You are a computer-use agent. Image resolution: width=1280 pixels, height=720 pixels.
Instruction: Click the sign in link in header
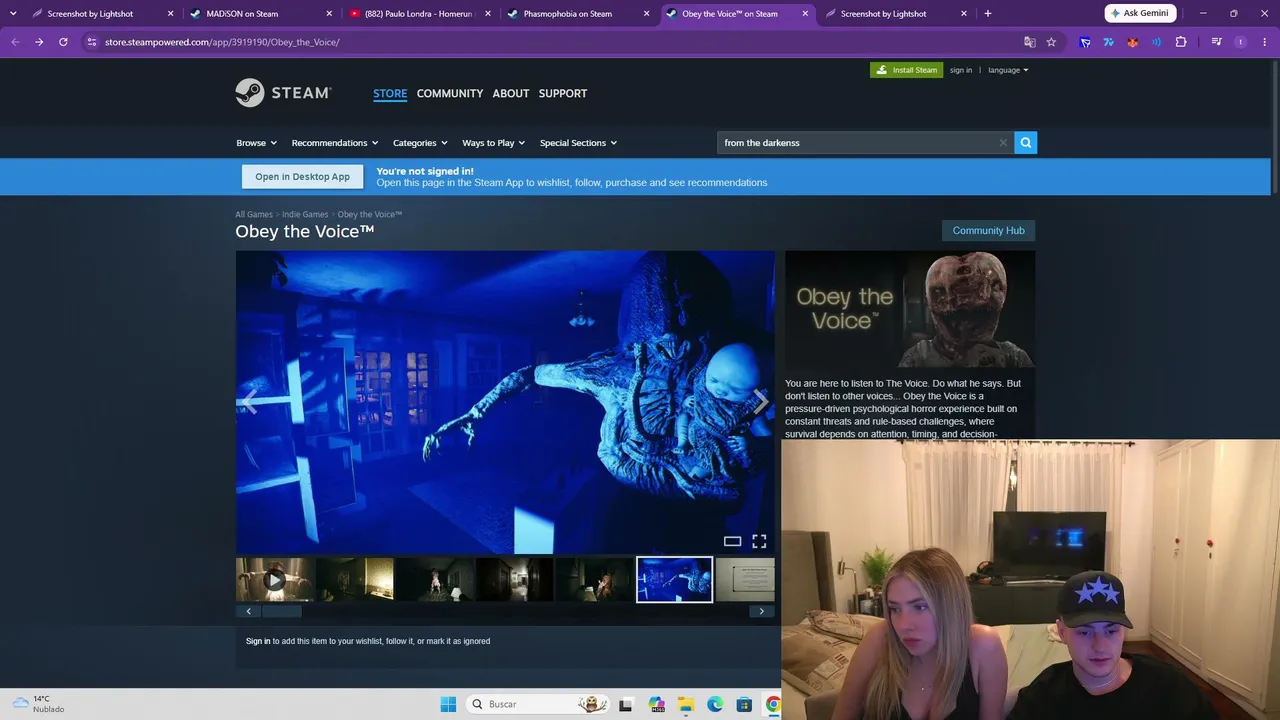[961, 70]
